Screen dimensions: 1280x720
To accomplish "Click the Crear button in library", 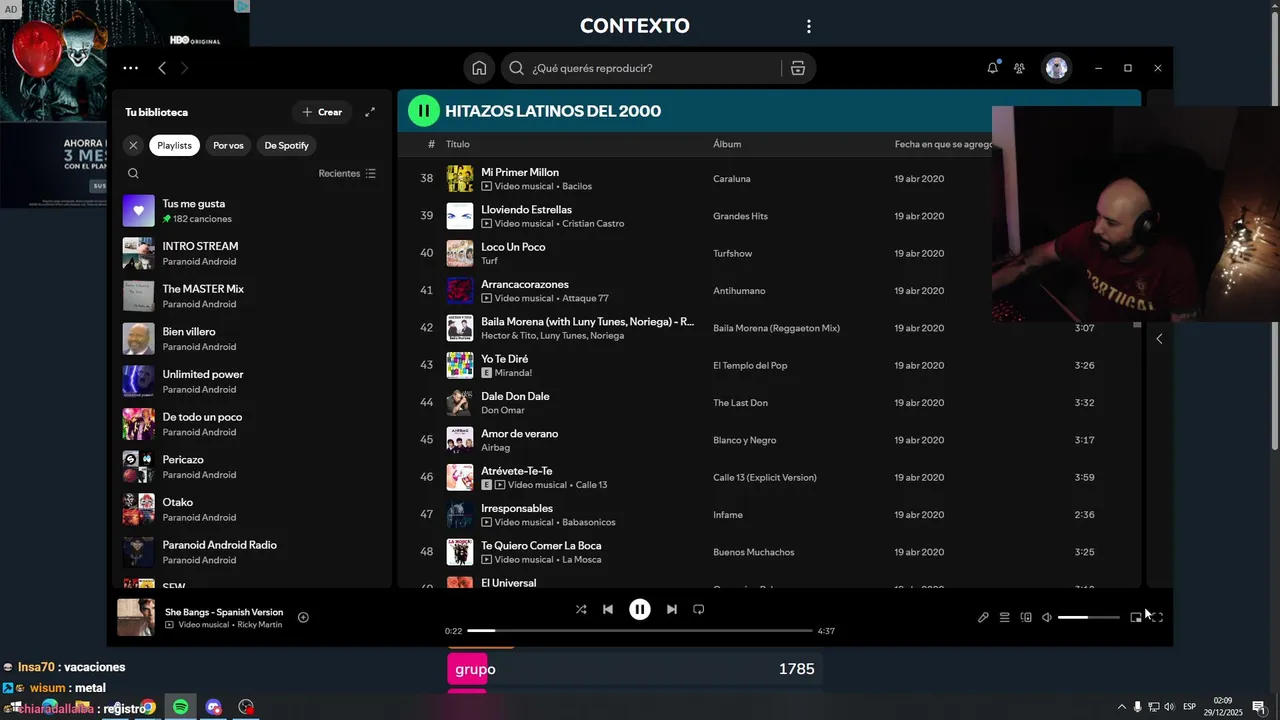I will 322,112.
